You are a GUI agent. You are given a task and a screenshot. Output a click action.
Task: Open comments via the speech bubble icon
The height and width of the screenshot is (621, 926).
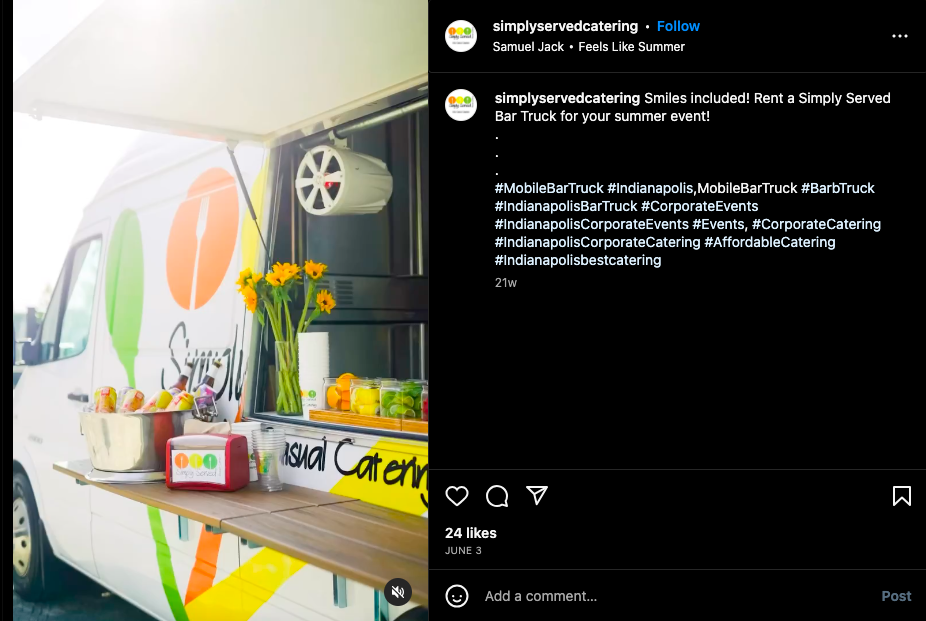(497, 496)
